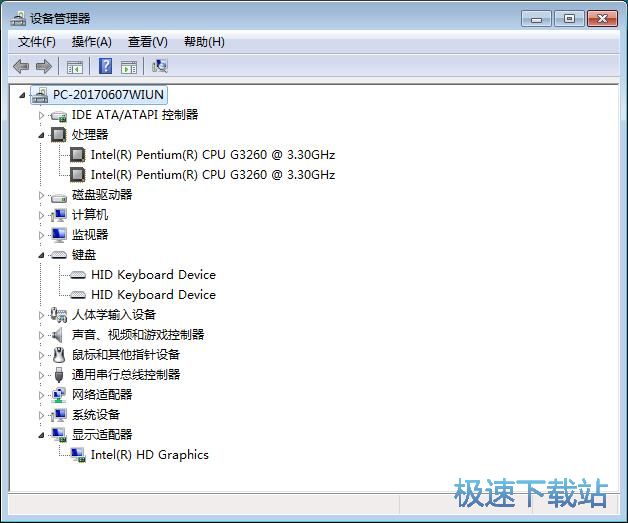Expand the IDE ATA/ATAPI 控制器 node
Image resolution: width=628 pixels, height=523 pixels.
pyautogui.click(x=41, y=115)
